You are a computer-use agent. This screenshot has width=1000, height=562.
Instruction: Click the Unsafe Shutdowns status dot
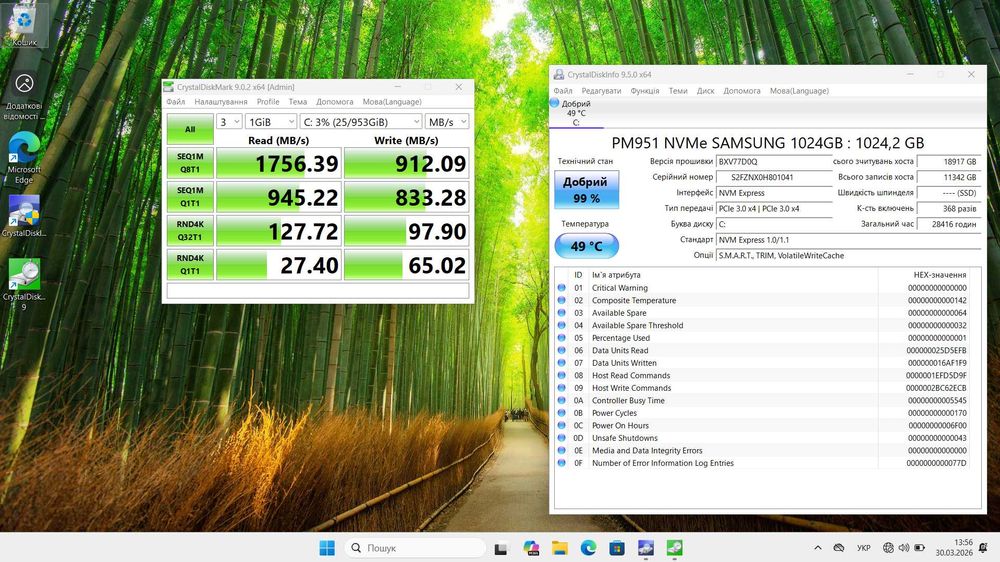[x=561, y=438]
